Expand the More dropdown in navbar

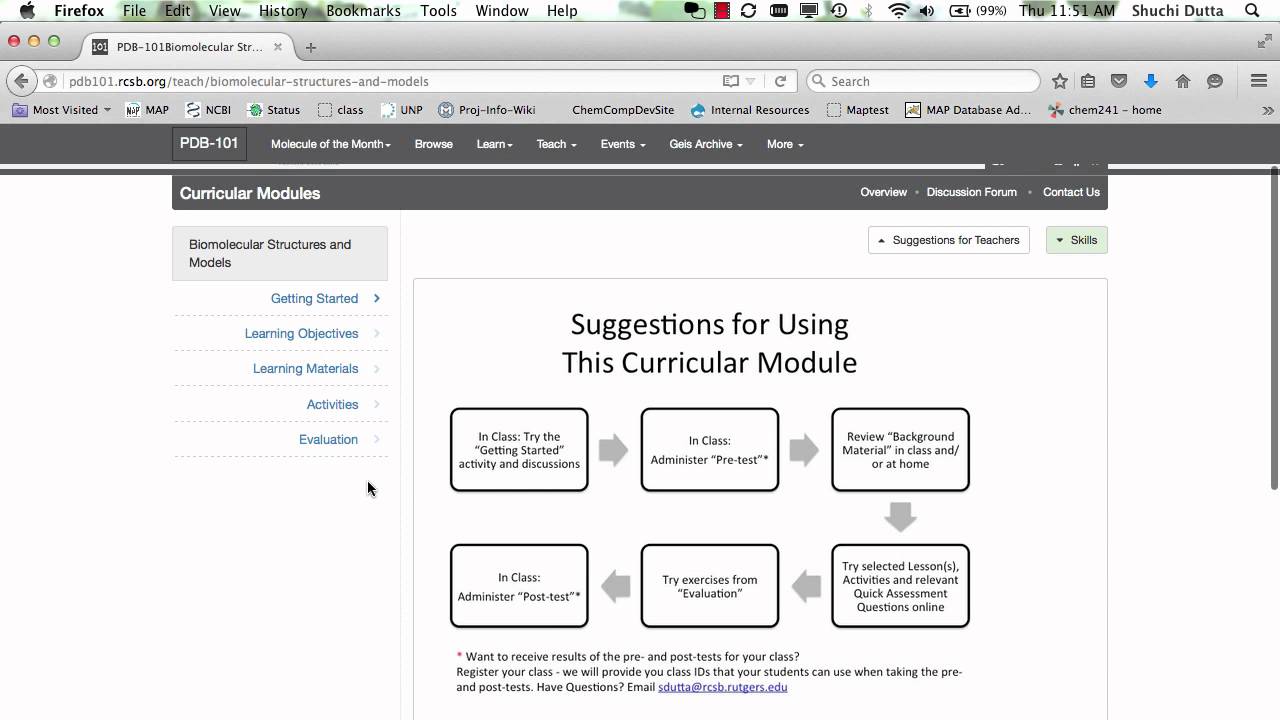[x=785, y=144]
